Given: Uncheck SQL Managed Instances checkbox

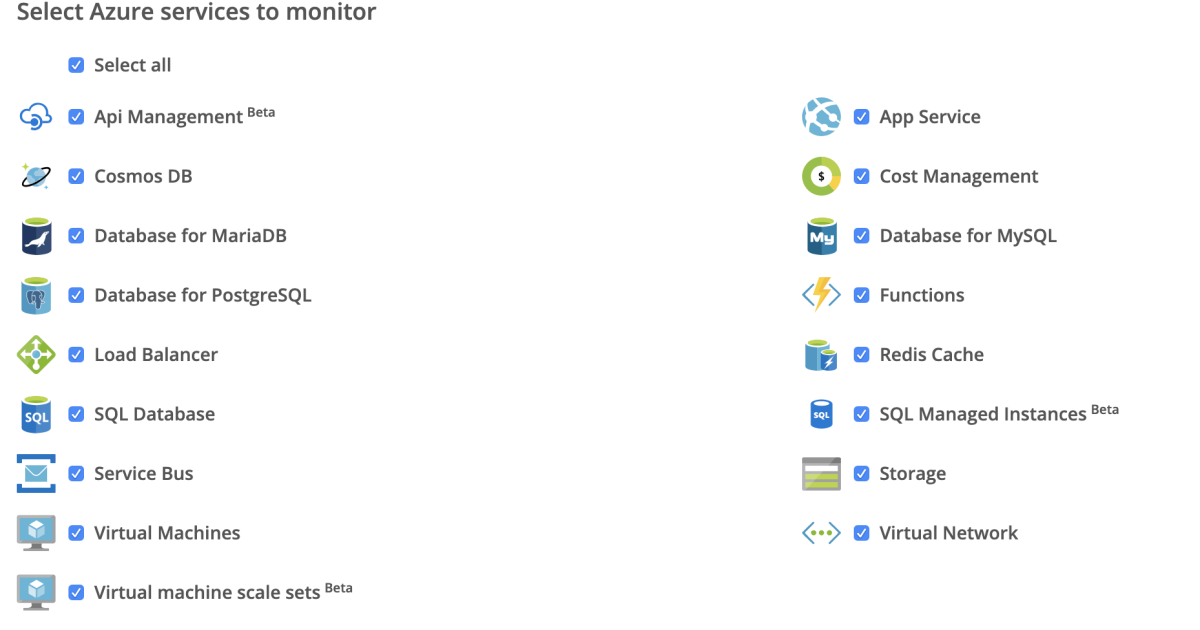Looking at the screenshot, I should click(861, 414).
